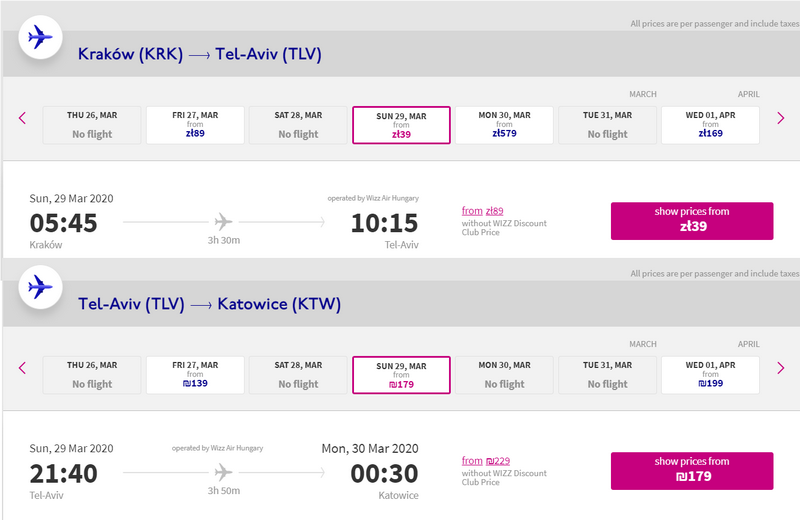Pick Fri 27 Mar return for ₪139
The height and width of the screenshot is (520, 800).
click(195, 375)
